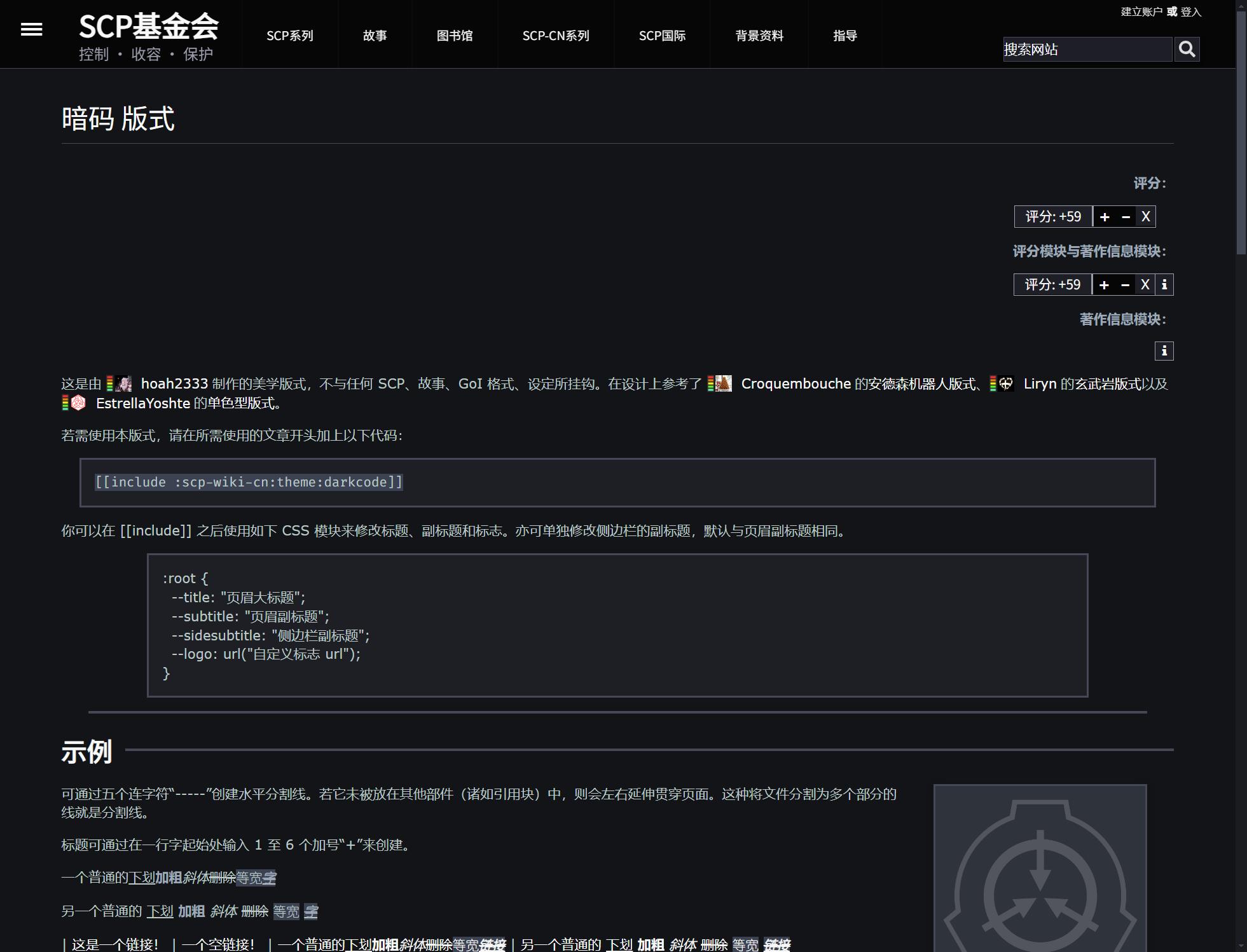Cancel vote with X in first rating module
The image size is (1247, 952).
point(1145,217)
